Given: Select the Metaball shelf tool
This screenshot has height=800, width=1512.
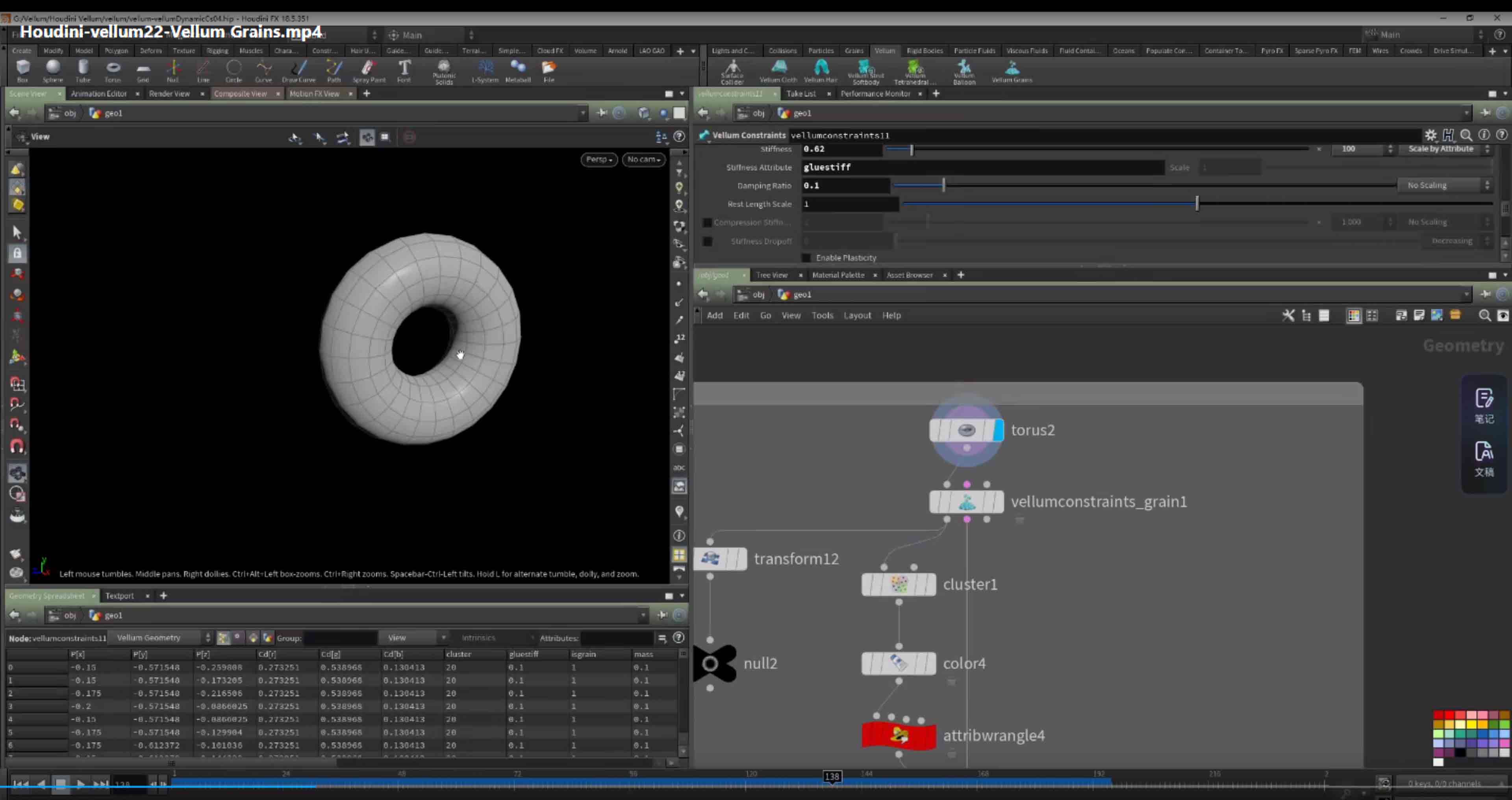Looking at the screenshot, I should [x=518, y=71].
